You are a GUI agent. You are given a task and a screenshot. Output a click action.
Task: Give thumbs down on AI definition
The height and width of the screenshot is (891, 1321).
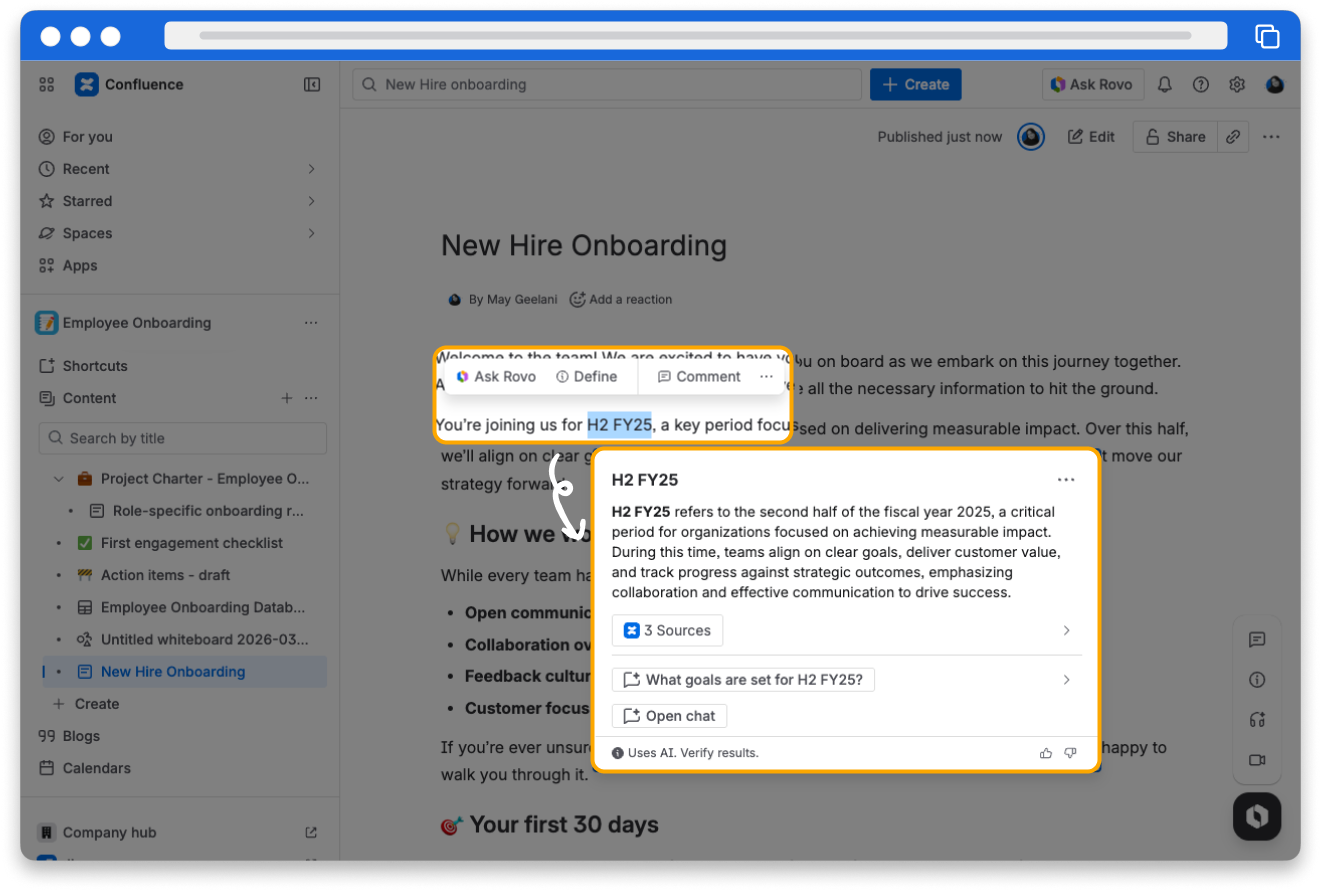pyautogui.click(x=1070, y=753)
